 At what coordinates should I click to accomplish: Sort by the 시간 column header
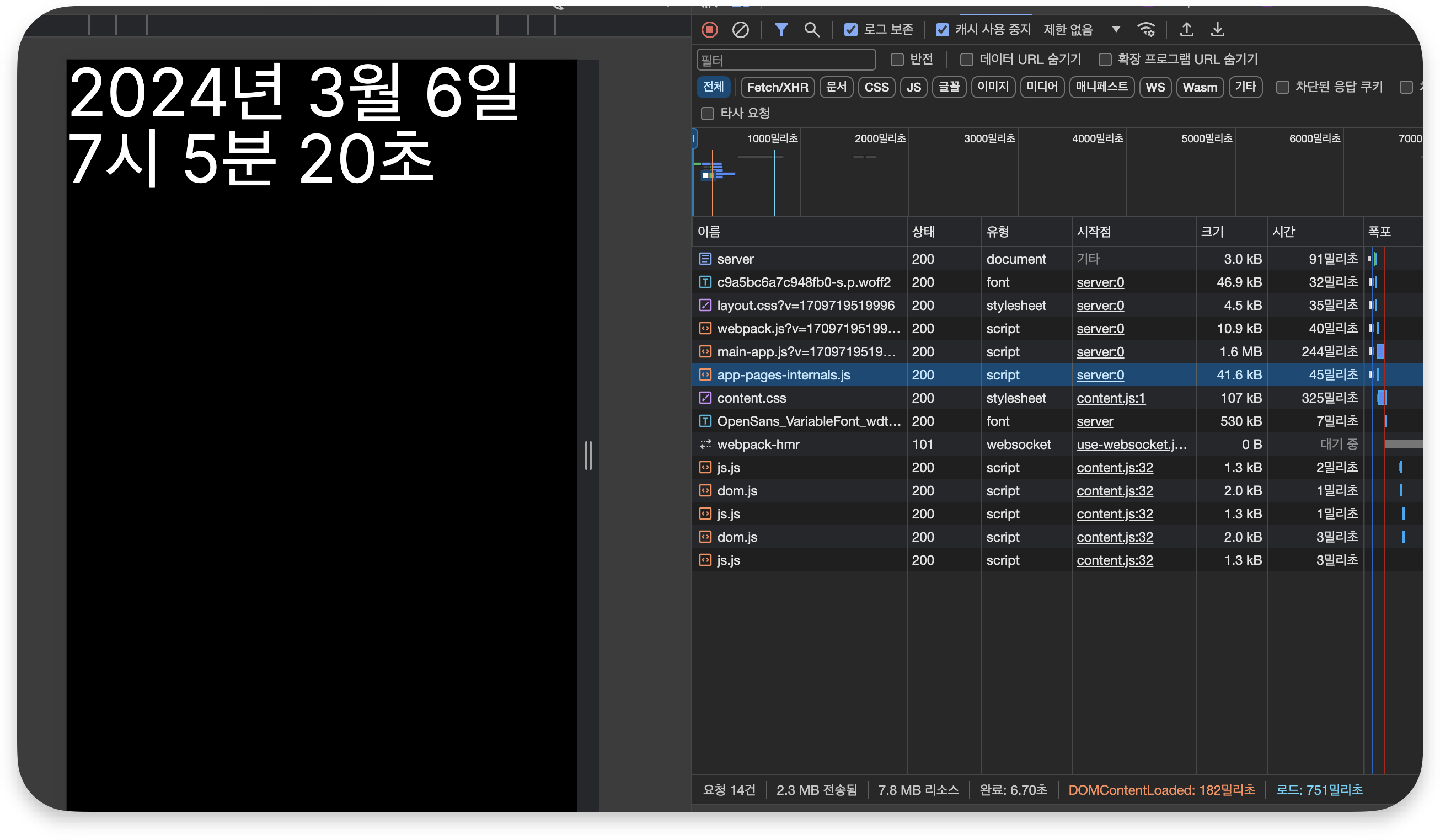(x=1315, y=232)
